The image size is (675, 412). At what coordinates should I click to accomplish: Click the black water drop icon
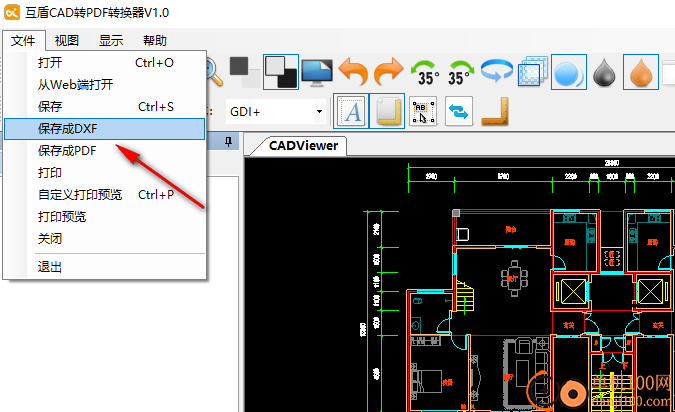tap(604, 72)
